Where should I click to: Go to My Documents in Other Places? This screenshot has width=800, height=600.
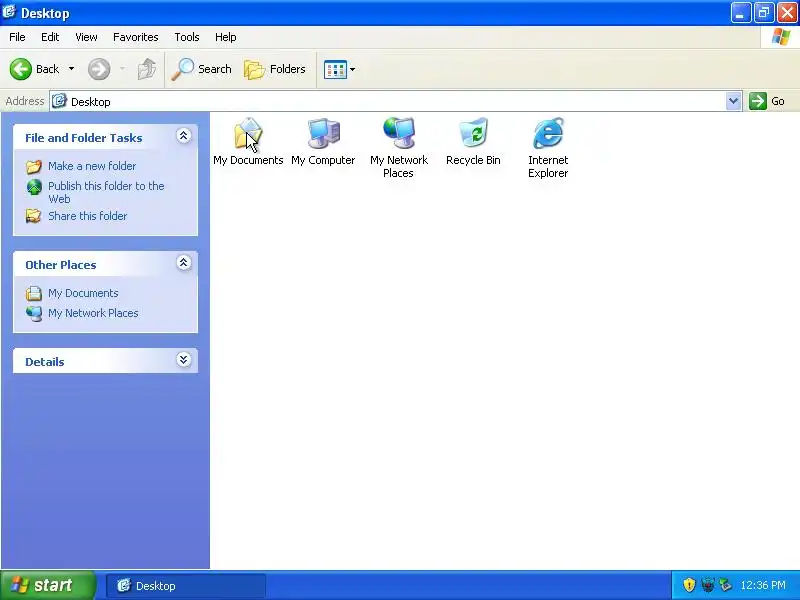(x=83, y=293)
